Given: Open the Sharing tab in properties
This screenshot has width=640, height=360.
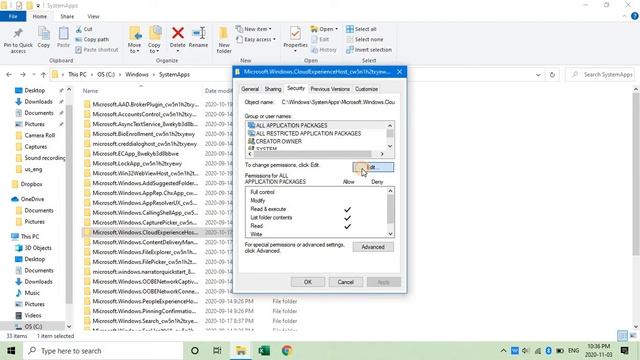Looking at the screenshot, I should click(x=273, y=89).
